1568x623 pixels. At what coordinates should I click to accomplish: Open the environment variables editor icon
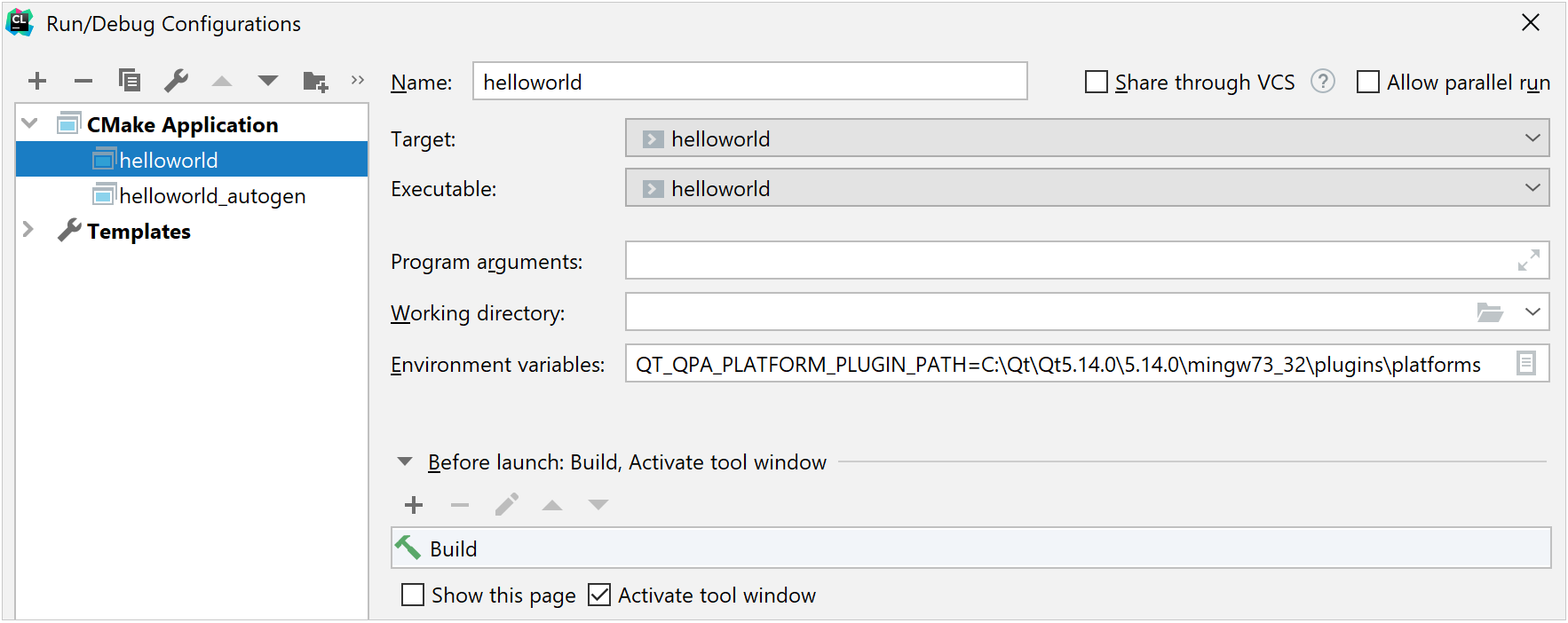(1525, 364)
